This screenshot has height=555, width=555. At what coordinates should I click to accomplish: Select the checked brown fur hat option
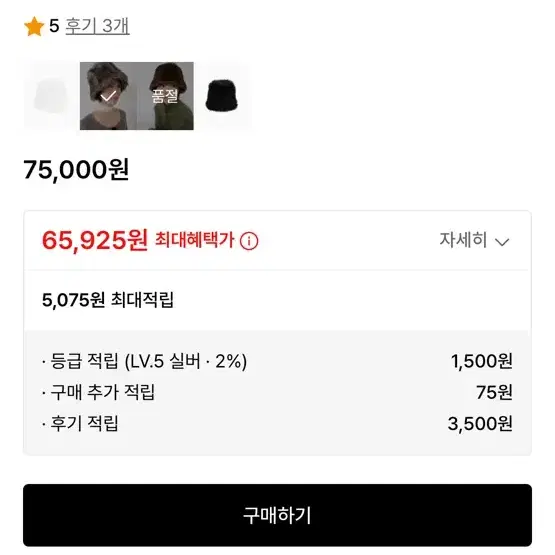pos(108,96)
